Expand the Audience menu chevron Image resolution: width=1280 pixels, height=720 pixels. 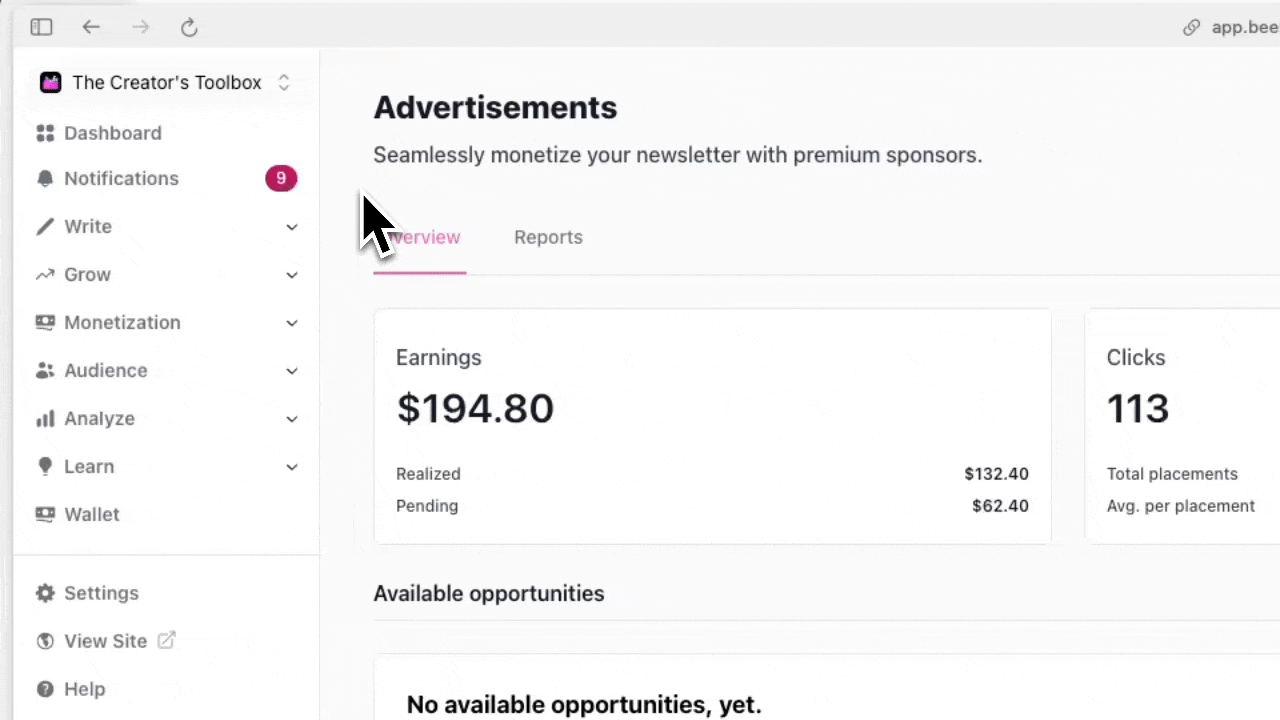coord(291,371)
